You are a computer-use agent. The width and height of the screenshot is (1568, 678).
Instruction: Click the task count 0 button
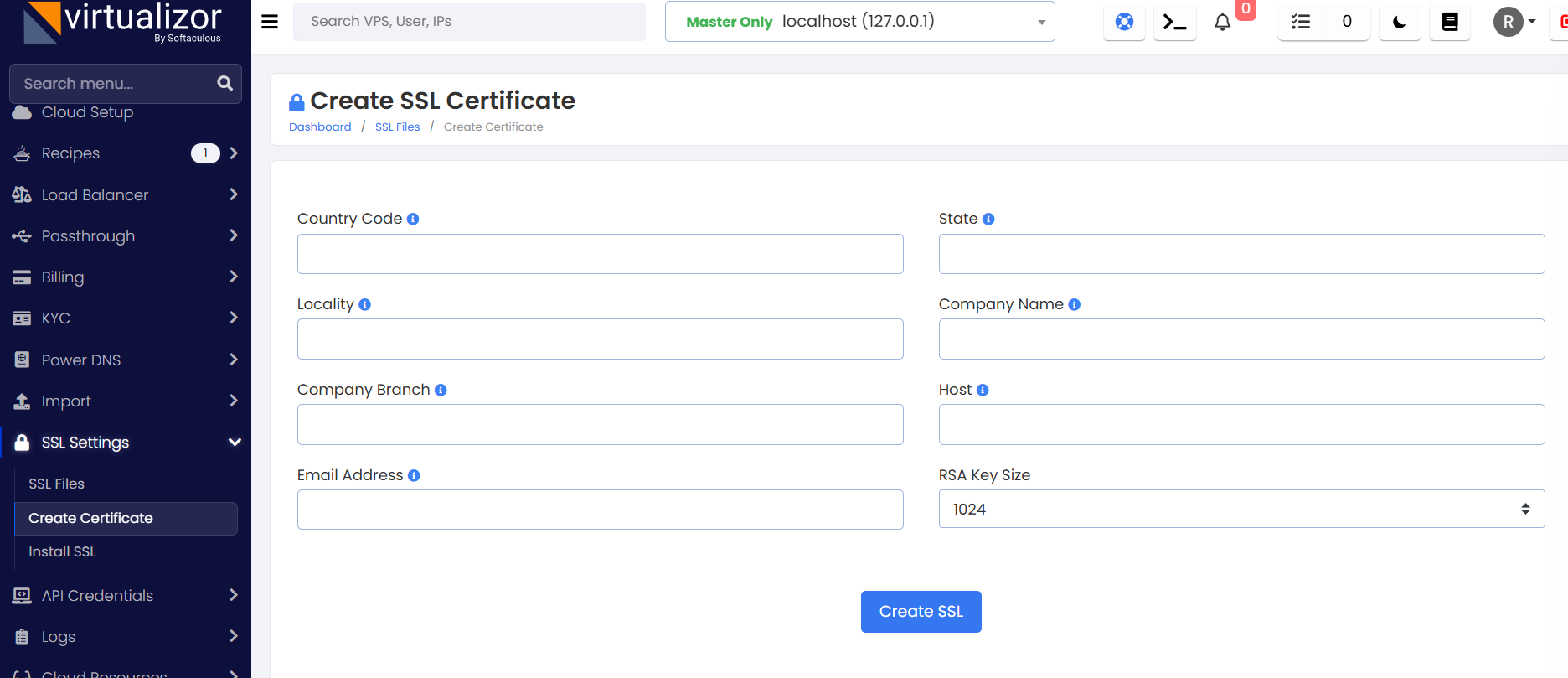pyautogui.click(x=1346, y=22)
